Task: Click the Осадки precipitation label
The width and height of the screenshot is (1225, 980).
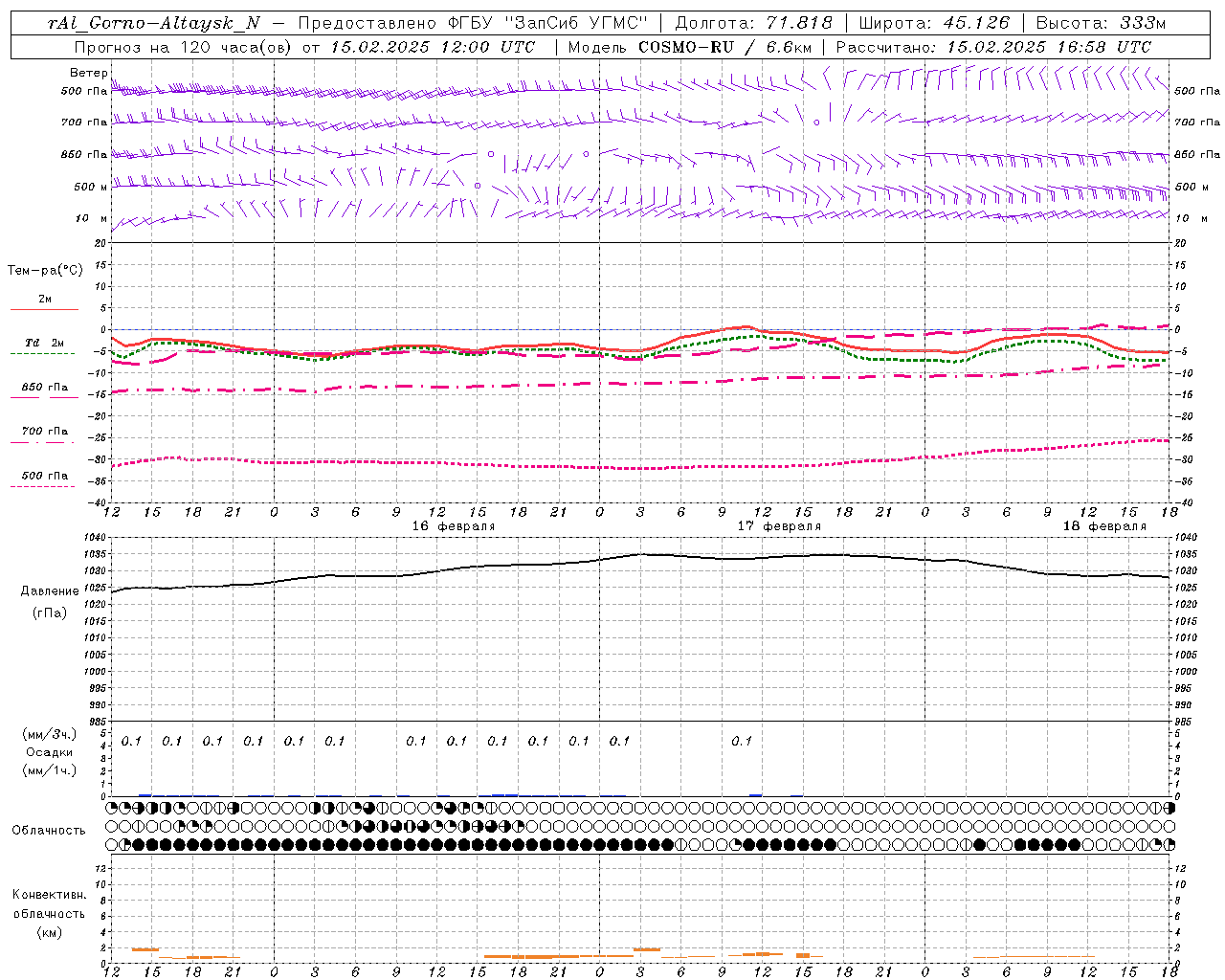Action: click(x=50, y=752)
